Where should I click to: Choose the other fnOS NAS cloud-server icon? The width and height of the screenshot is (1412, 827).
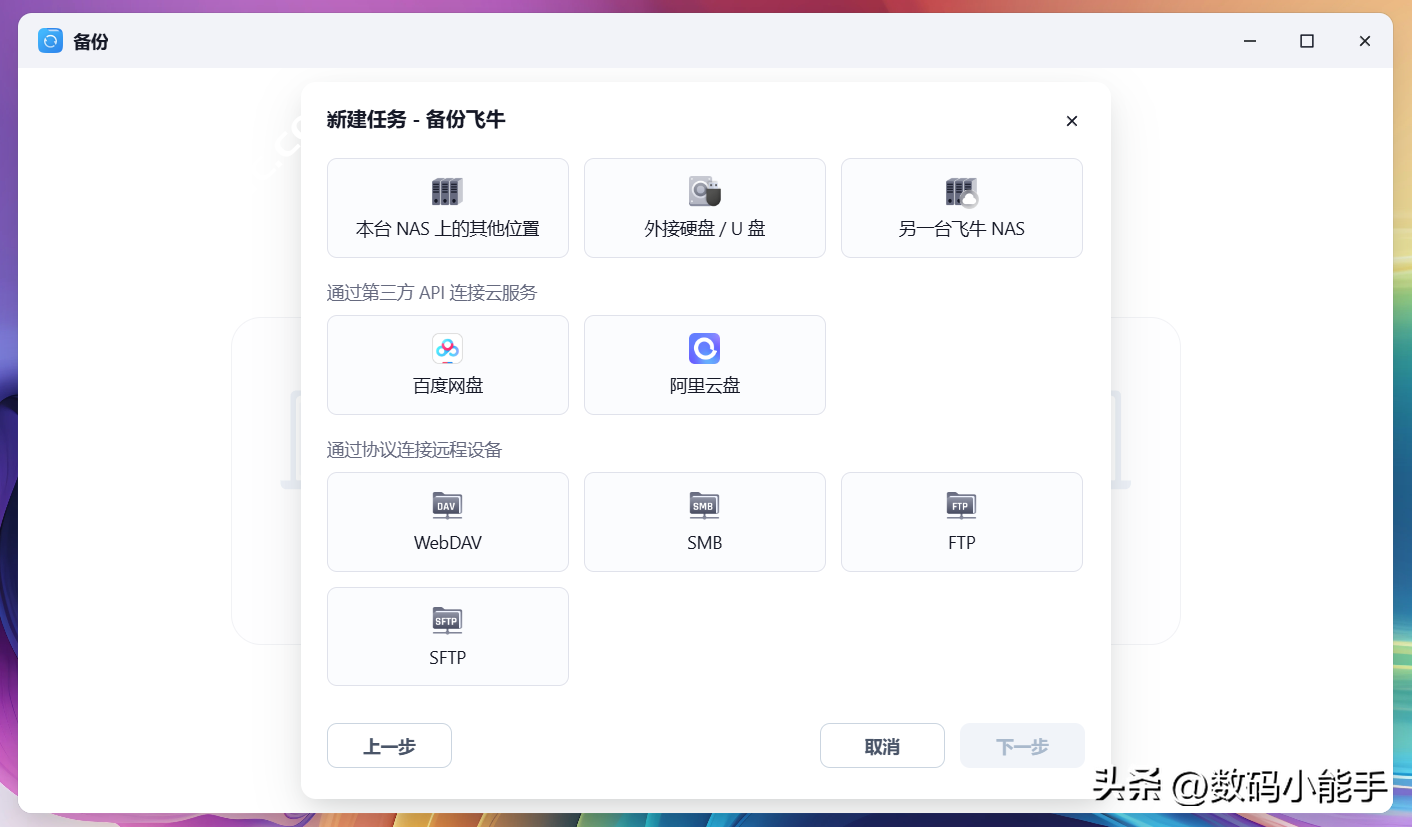click(961, 192)
